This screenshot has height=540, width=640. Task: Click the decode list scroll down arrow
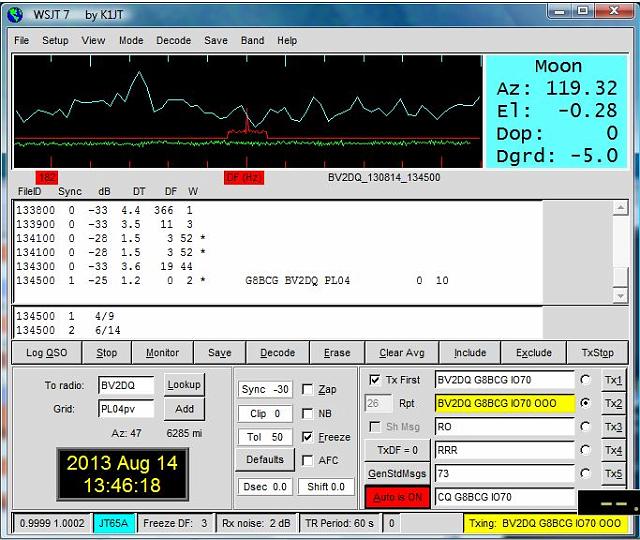click(x=620, y=296)
